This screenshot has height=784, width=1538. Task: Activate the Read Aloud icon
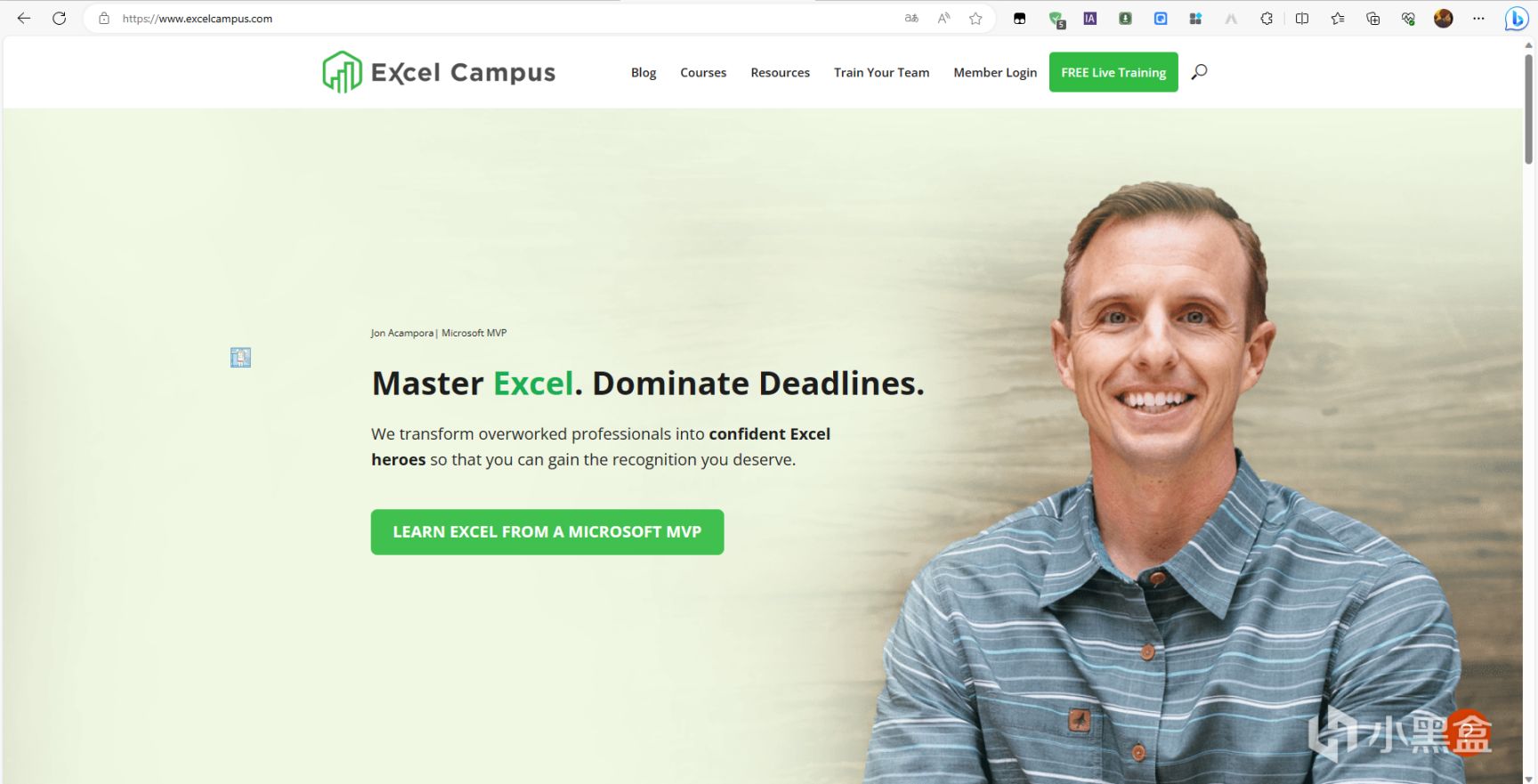tap(943, 18)
